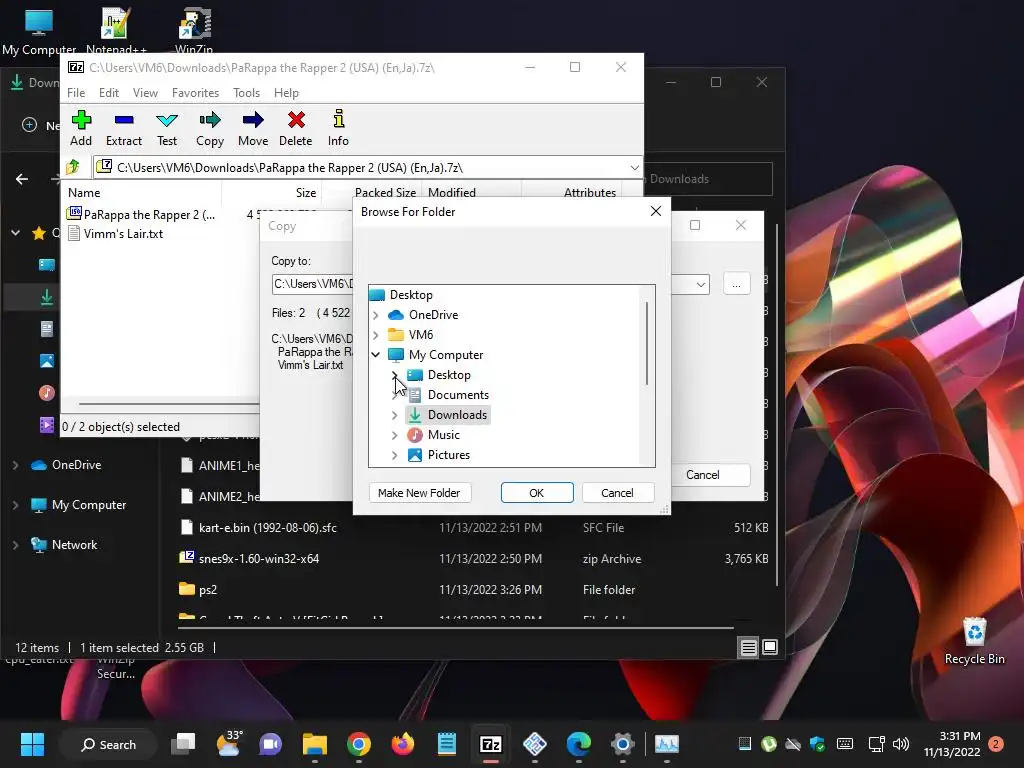Click the browse (...) button in Copy dialog
This screenshot has width=1024, height=768.
point(736,284)
